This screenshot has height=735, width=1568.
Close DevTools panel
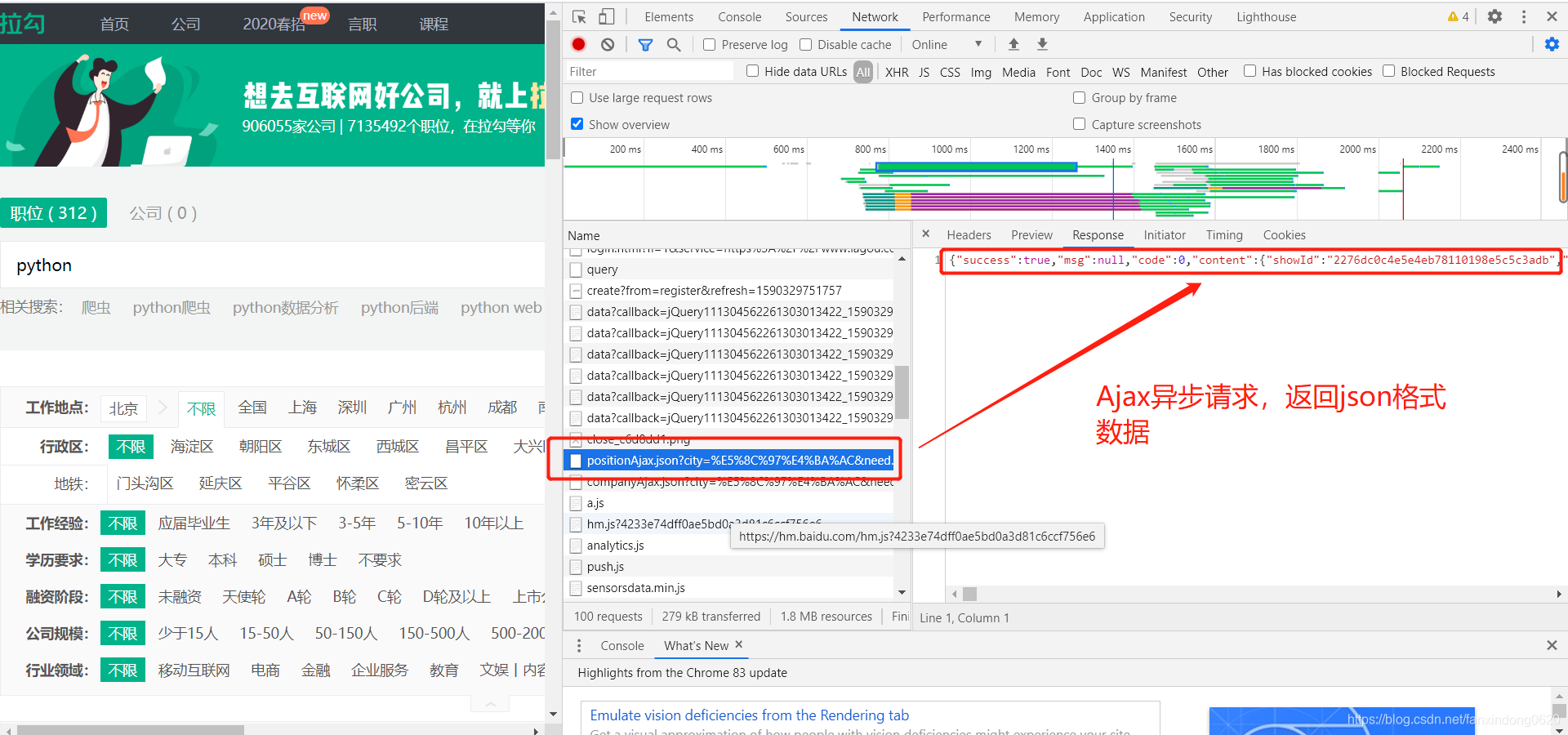click(x=1552, y=16)
